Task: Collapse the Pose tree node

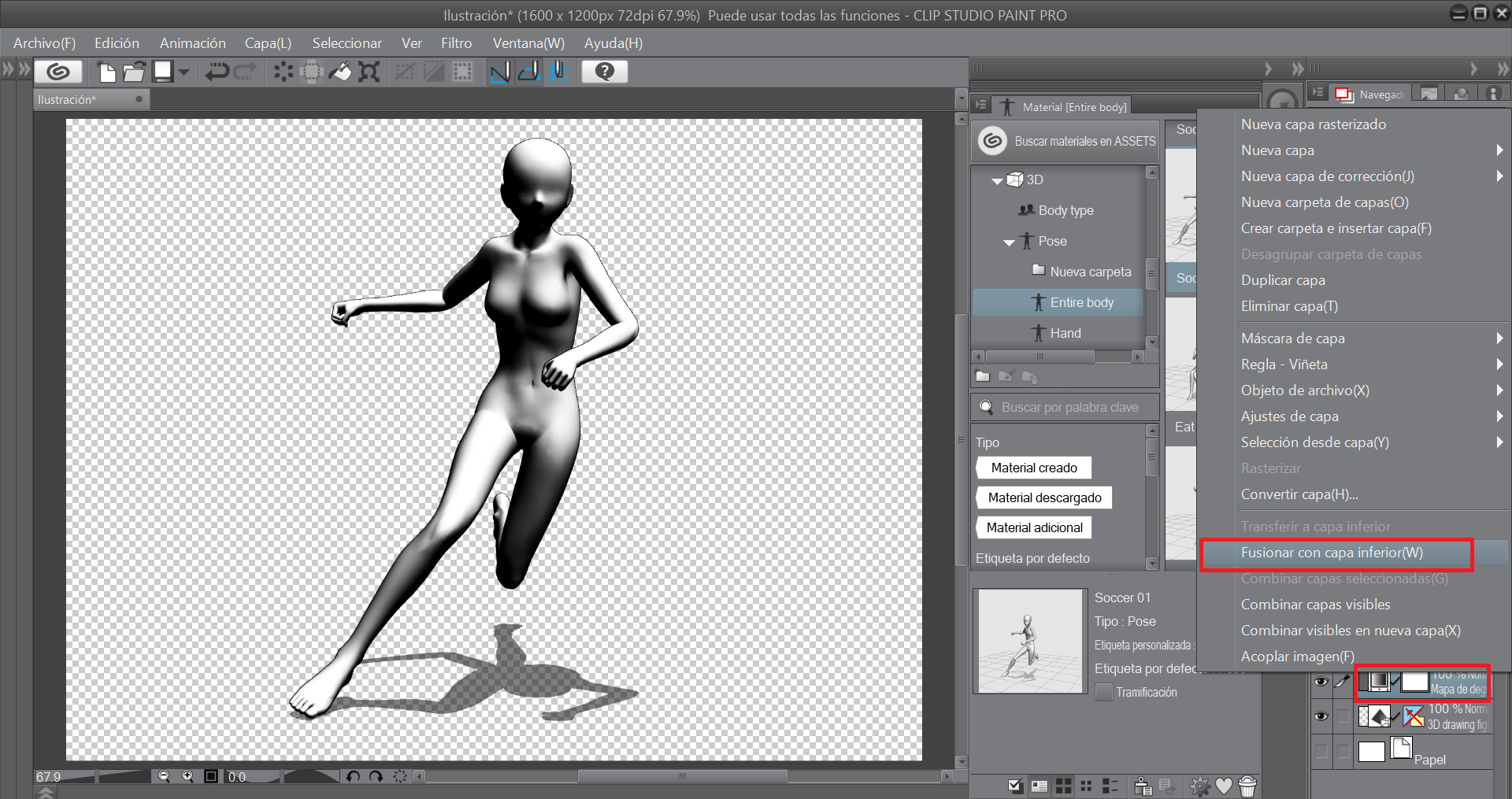Action: [1009, 242]
